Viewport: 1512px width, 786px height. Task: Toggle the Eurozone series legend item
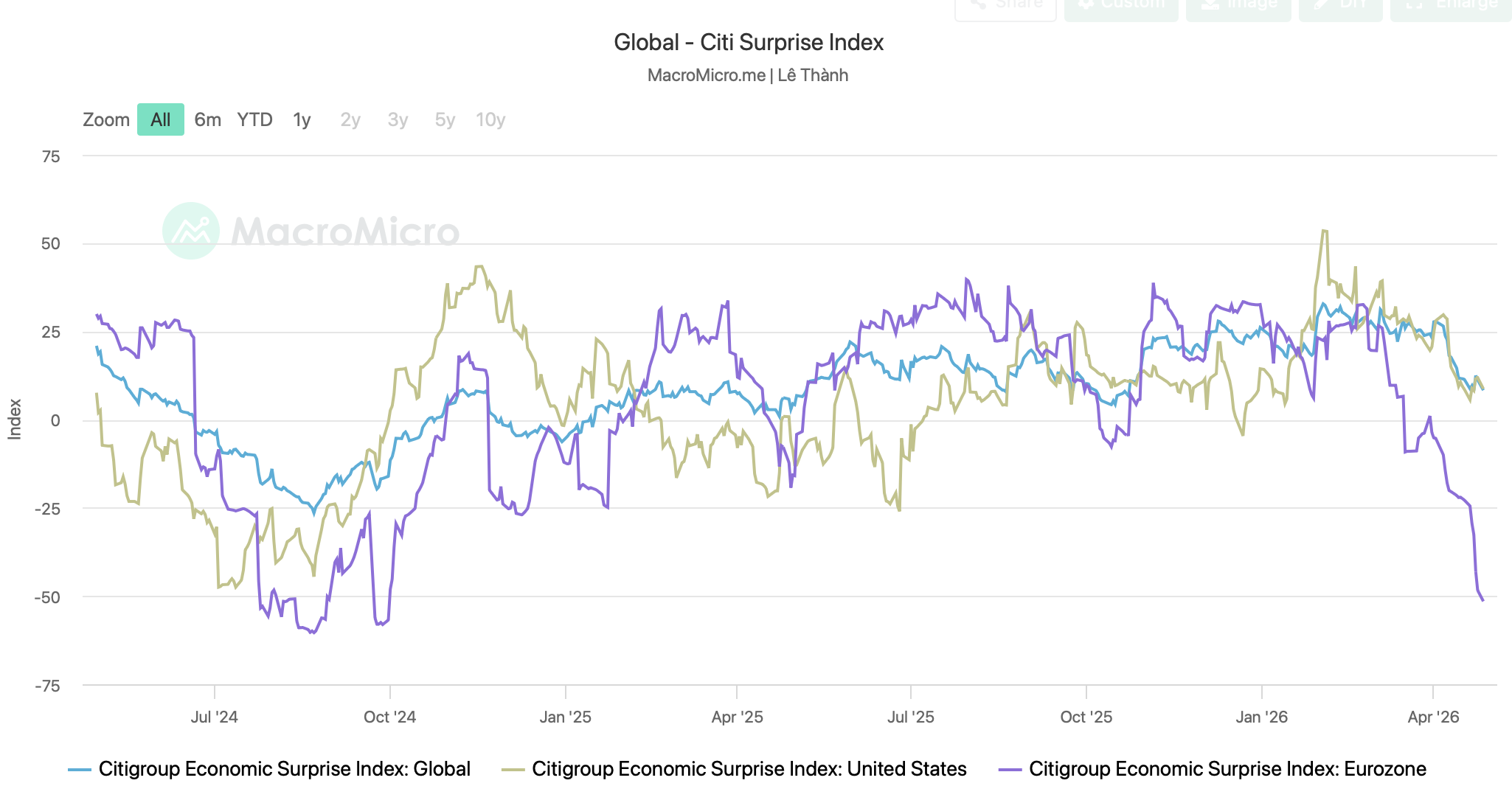1227,769
